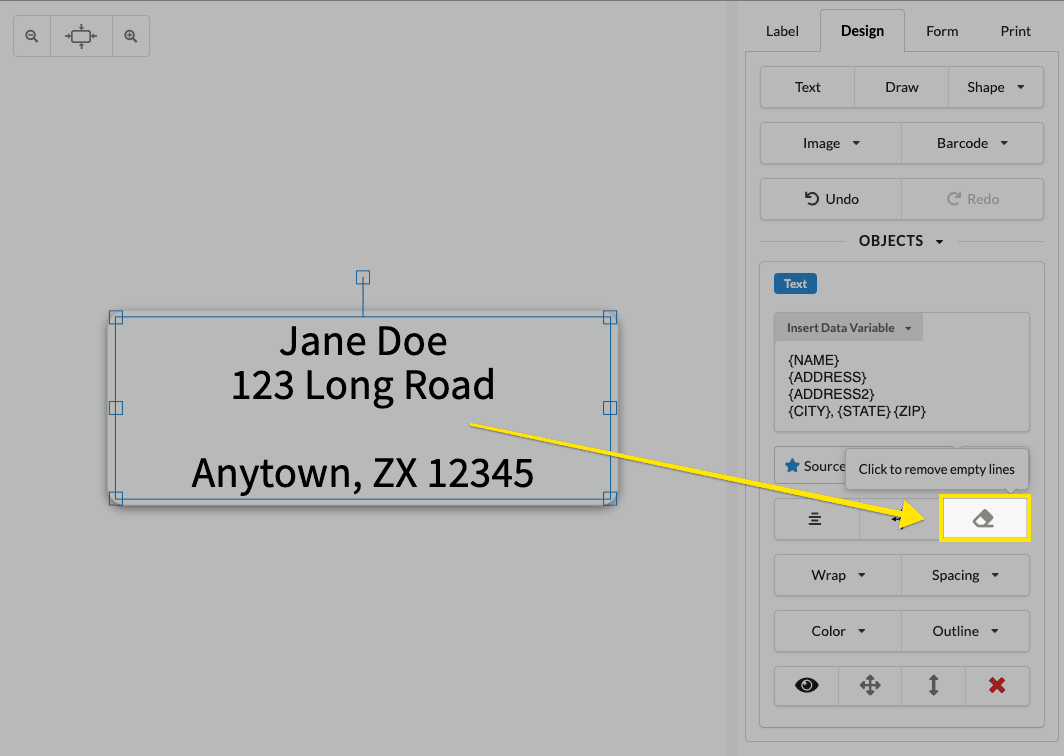1064x756 pixels.
Task: Click the Undo button
Action: coord(830,199)
